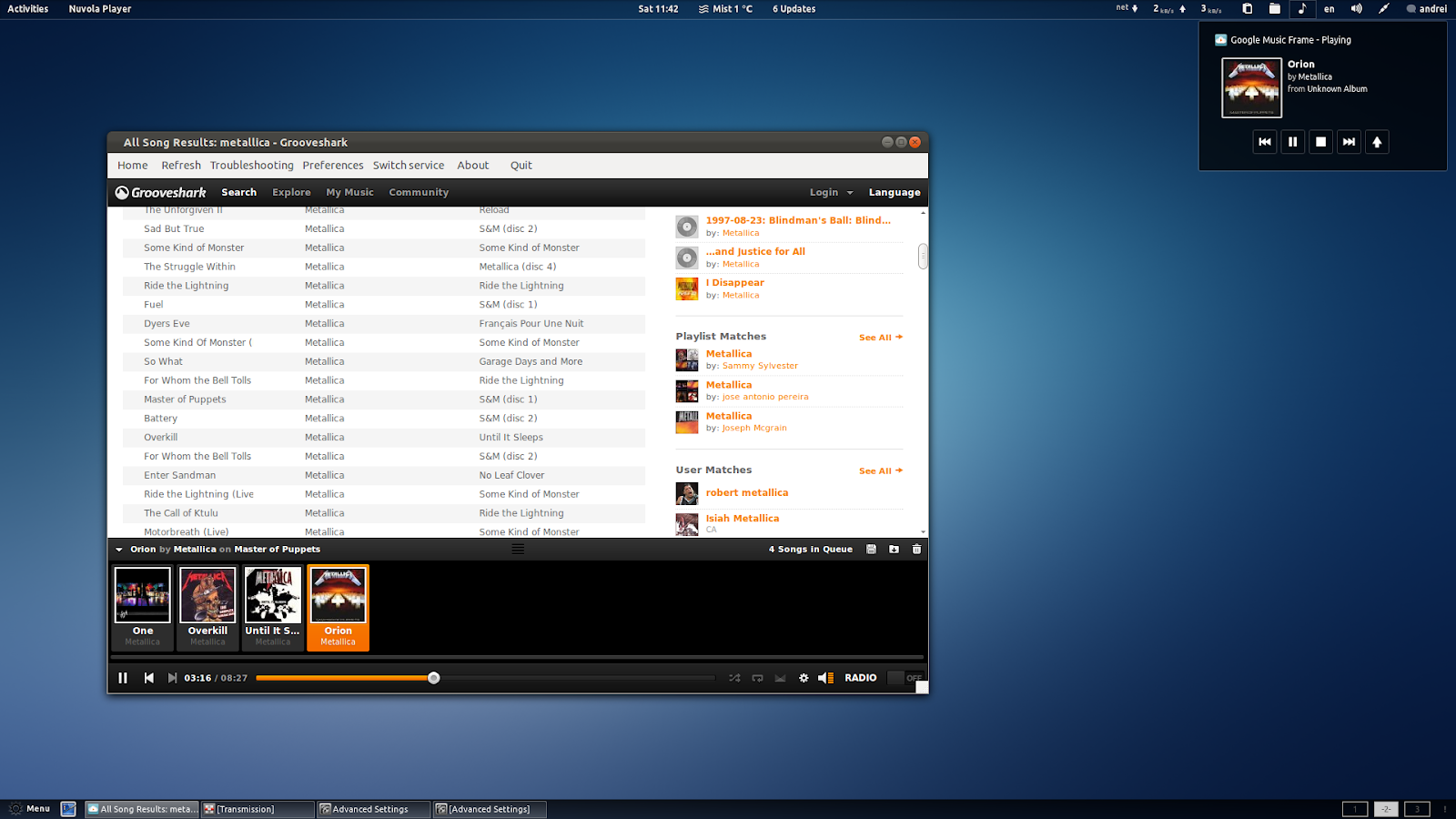The image size is (1456, 819).
Task: Open Preferences menu item
Action: point(333,166)
